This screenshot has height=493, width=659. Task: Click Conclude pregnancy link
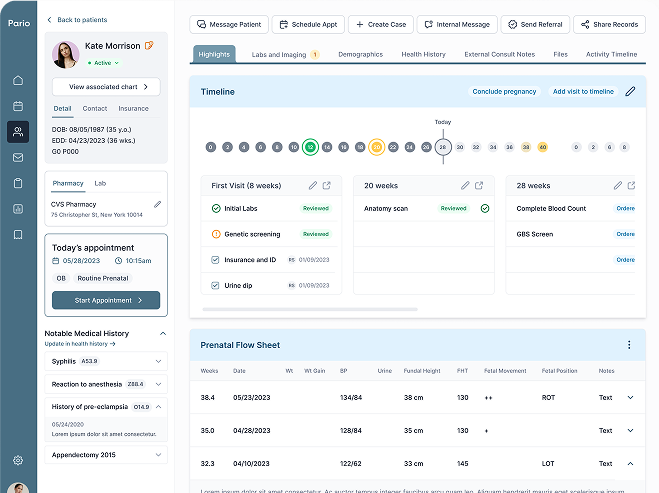[504, 91]
